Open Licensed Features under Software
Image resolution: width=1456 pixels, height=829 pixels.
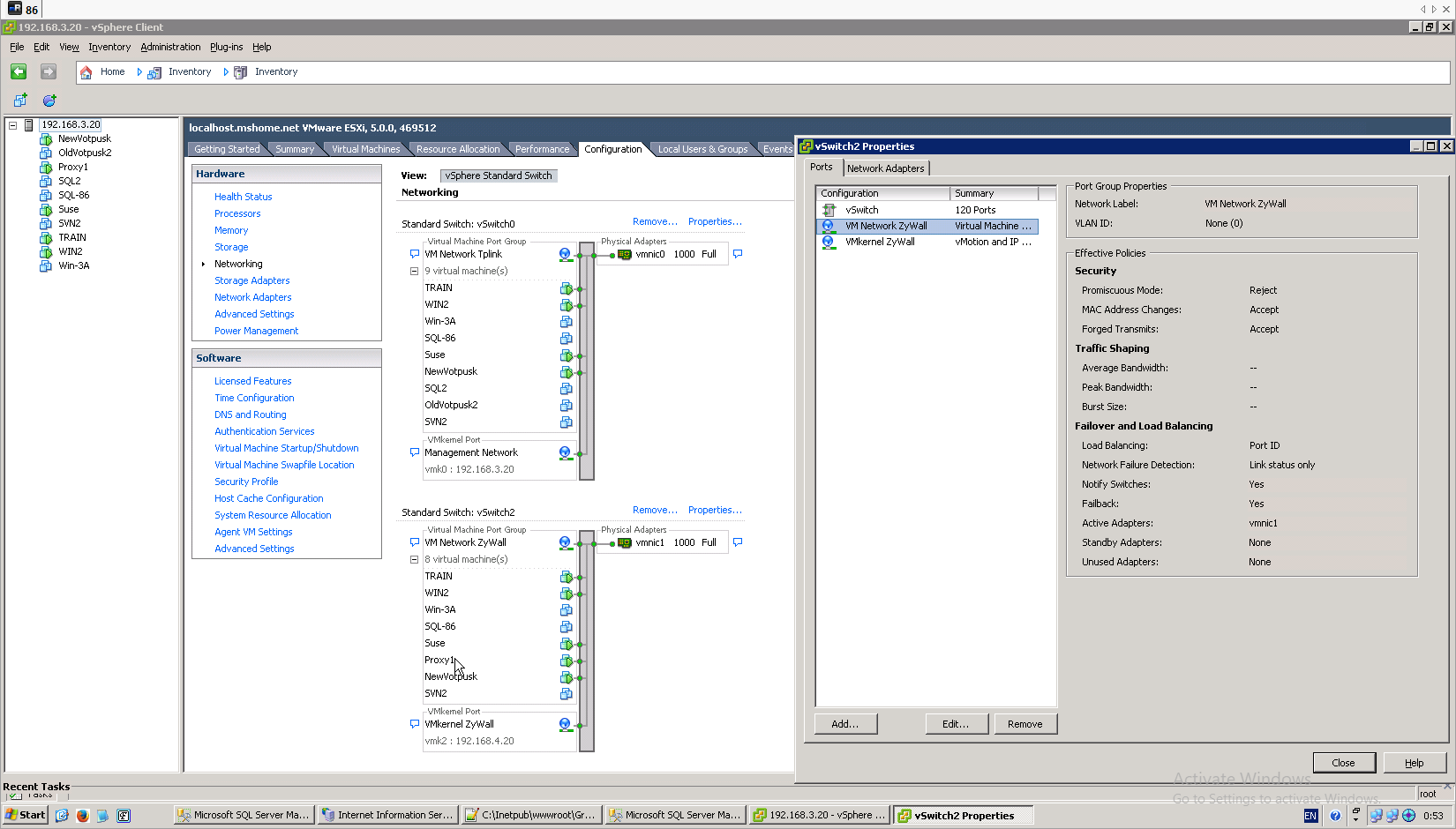[x=252, y=381]
